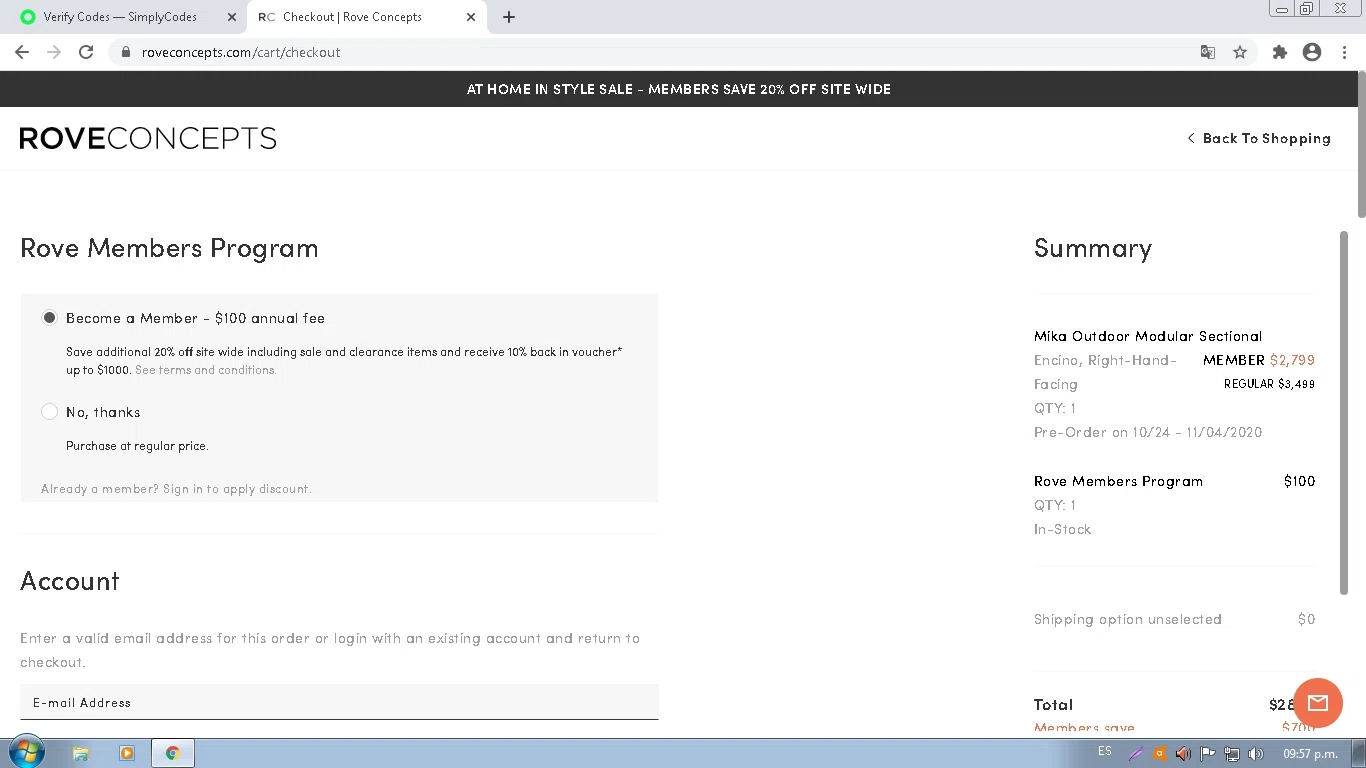Open the media player taskbar icon
The height and width of the screenshot is (768, 1366).
pos(127,753)
